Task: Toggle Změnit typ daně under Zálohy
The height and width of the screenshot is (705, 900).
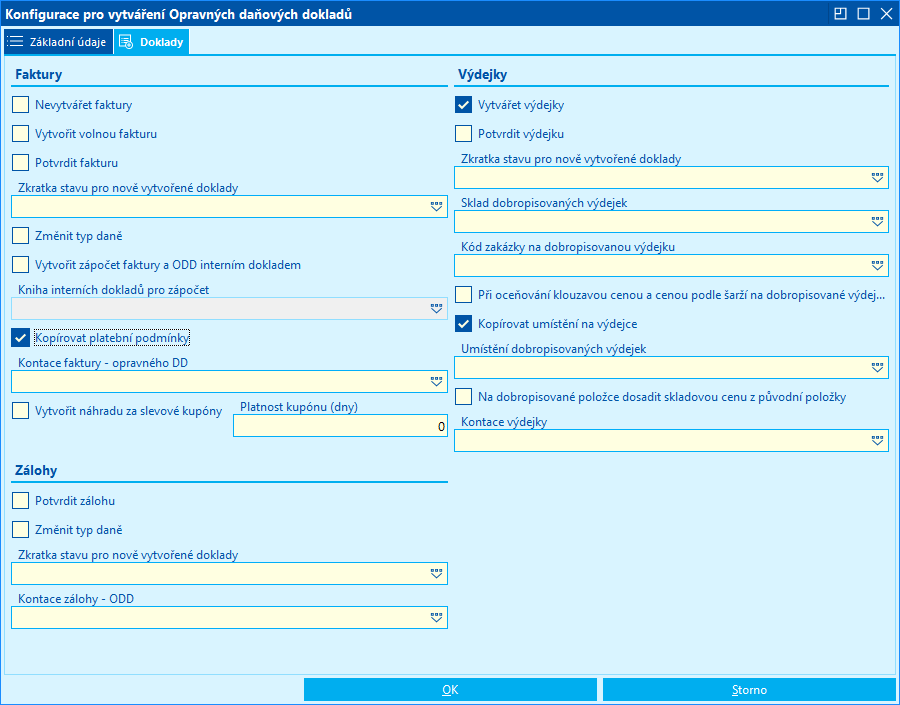Action: (21, 529)
